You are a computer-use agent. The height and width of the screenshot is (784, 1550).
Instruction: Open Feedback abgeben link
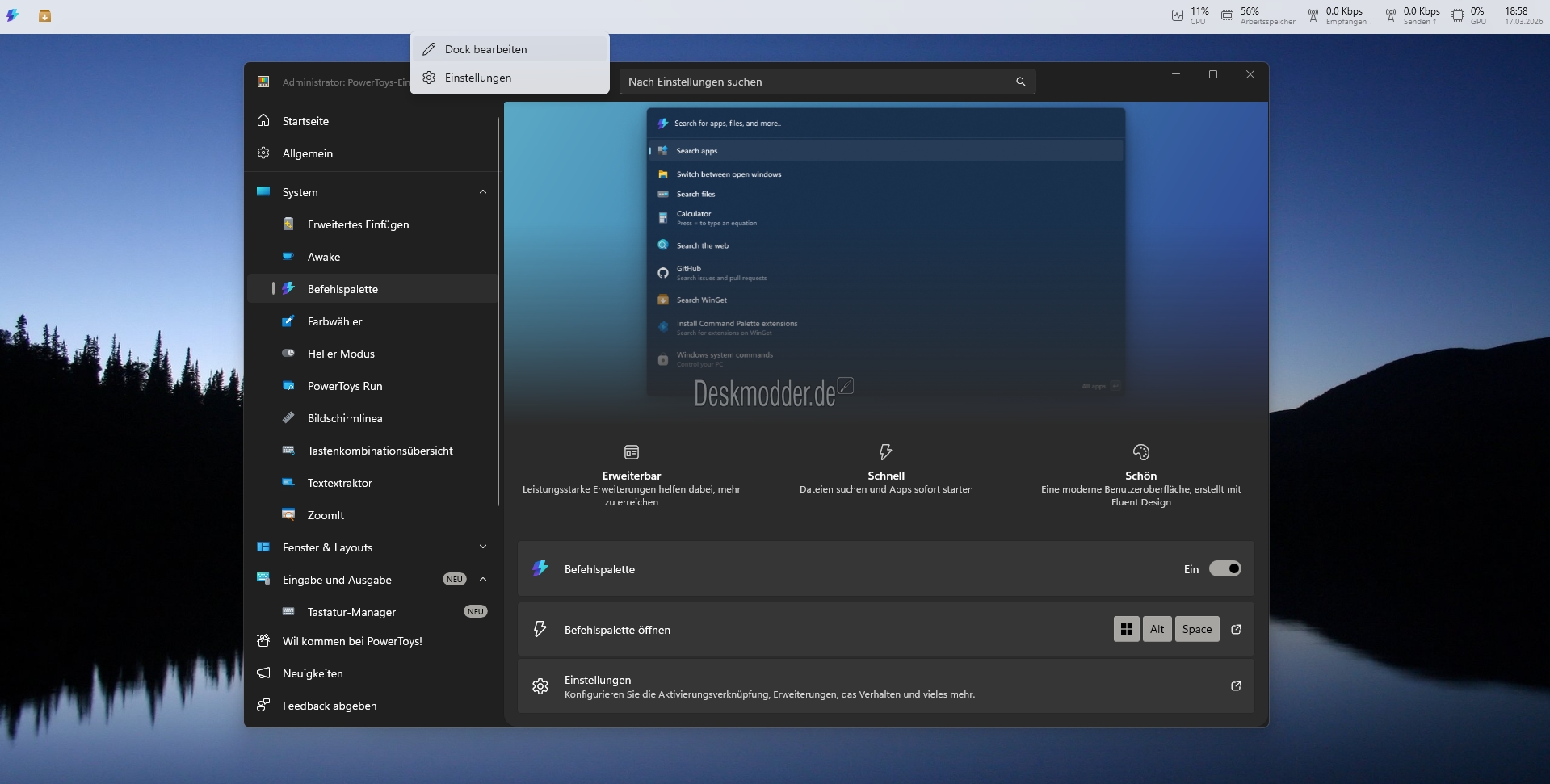coord(329,706)
